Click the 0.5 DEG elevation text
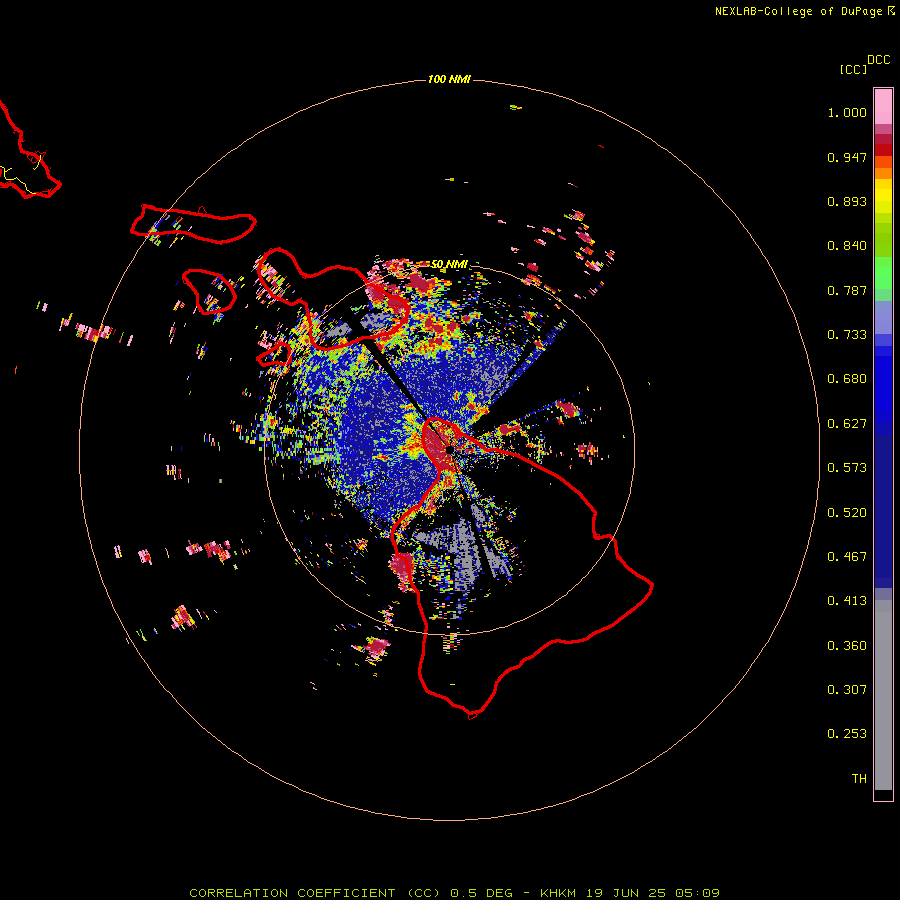The image size is (900, 900). [480, 893]
